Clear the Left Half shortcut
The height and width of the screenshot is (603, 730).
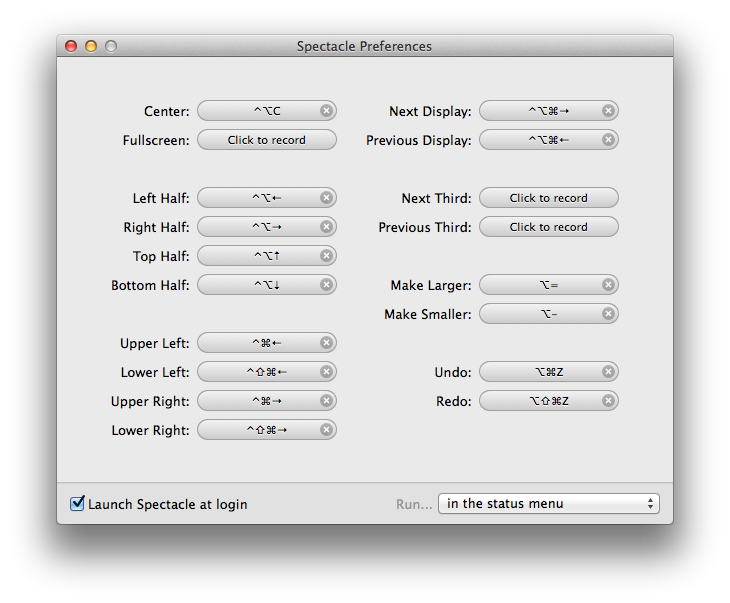point(326,198)
